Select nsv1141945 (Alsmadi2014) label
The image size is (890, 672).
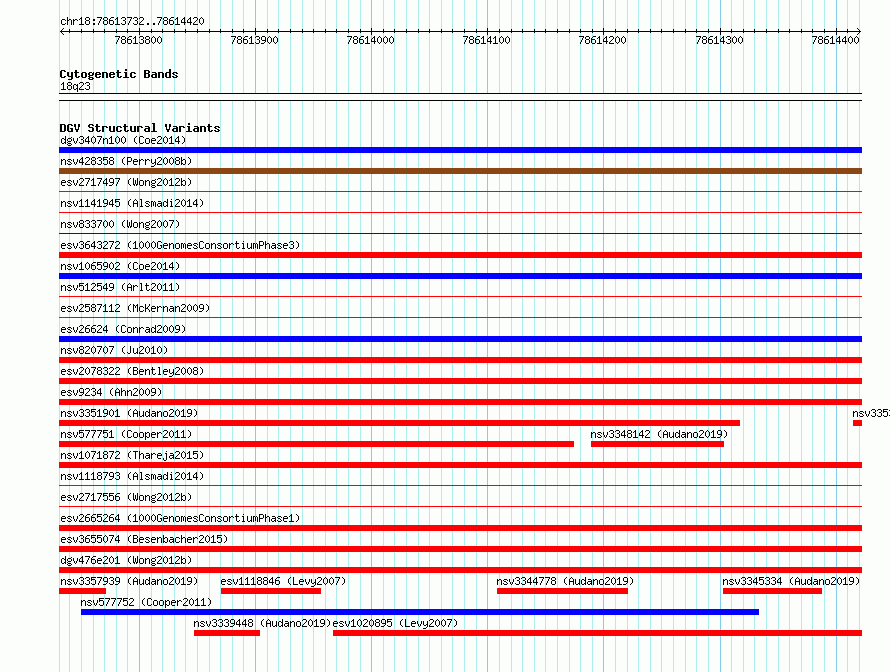click(x=132, y=203)
